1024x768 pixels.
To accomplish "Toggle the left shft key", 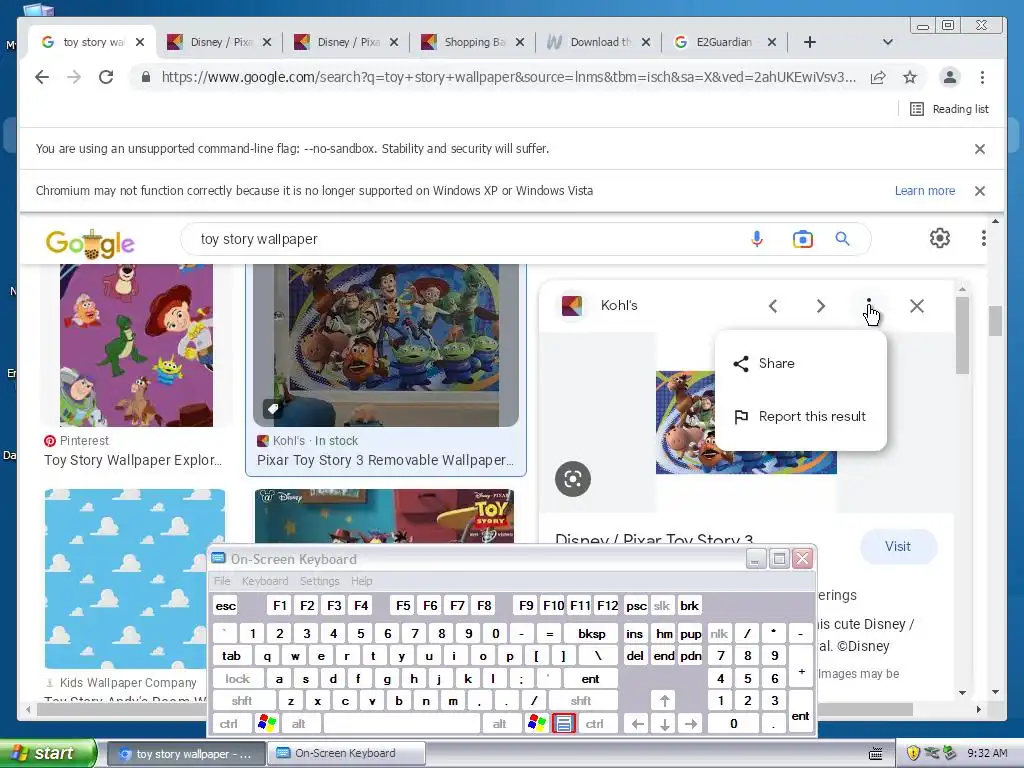I will pyautogui.click(x=242, y=701).
